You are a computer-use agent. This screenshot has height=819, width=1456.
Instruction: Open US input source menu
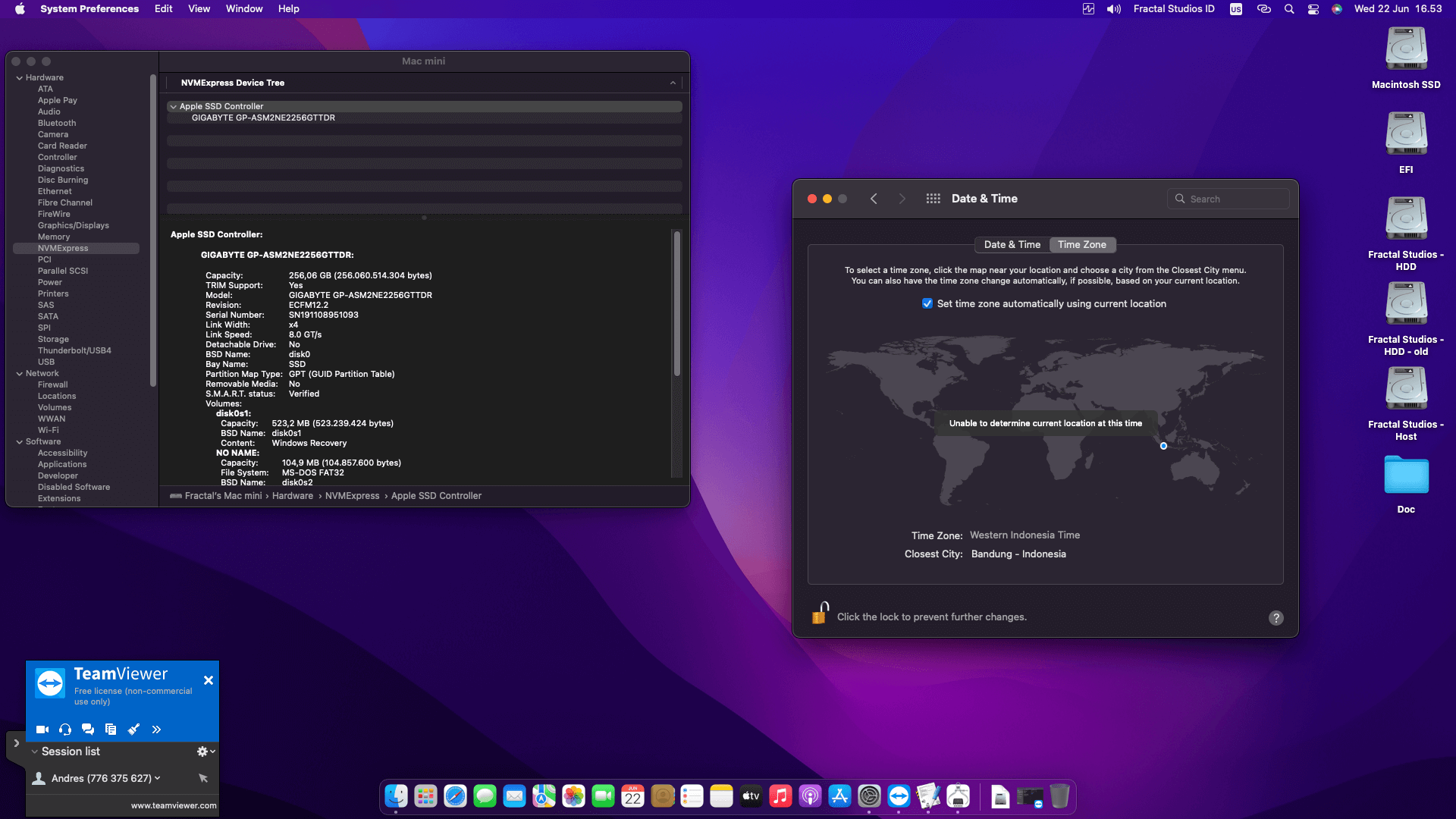point(1236,9)
